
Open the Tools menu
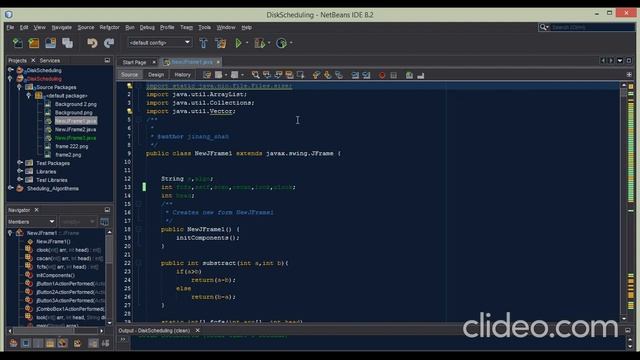coord(204,27)
